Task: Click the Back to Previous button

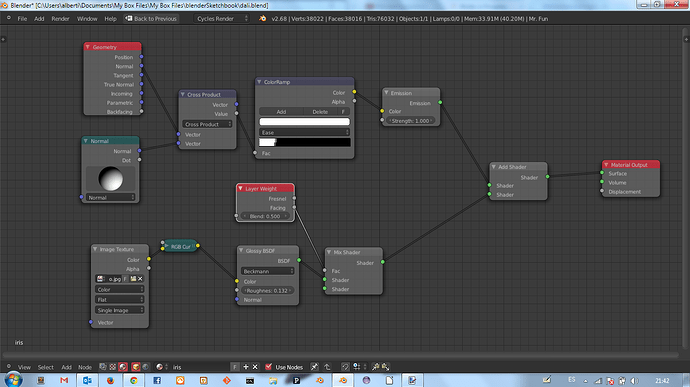Action: point(151,18)
